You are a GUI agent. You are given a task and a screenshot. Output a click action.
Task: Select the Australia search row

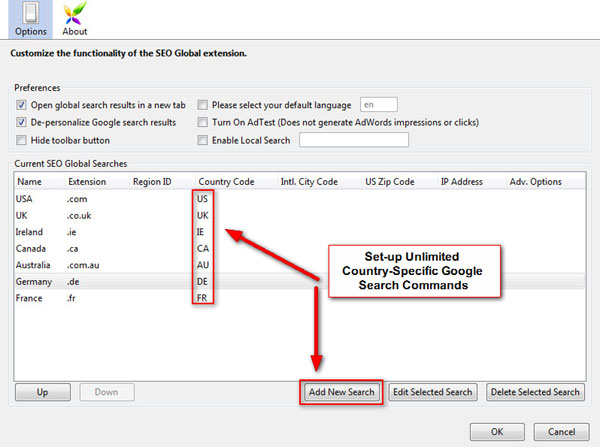[x=300, y=265]
